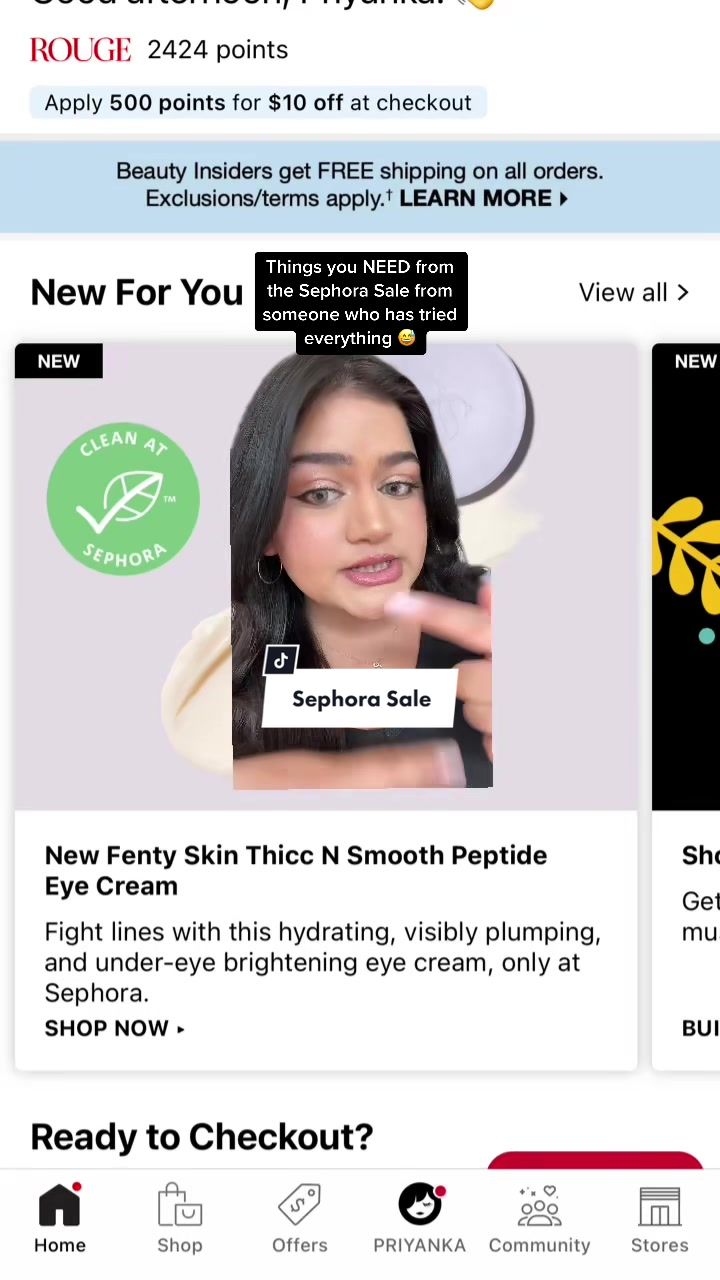
Task: Open the Stores building icon
Action: tap(659, 1207)
